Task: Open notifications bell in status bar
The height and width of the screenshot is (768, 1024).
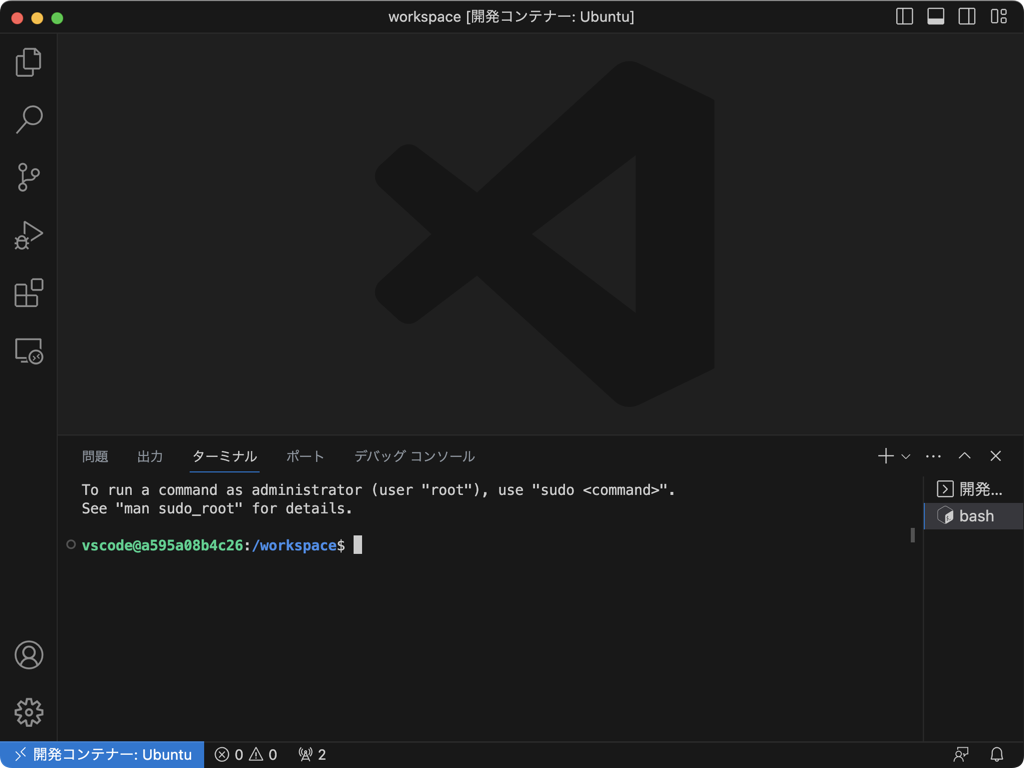Action: click(997, 755)
